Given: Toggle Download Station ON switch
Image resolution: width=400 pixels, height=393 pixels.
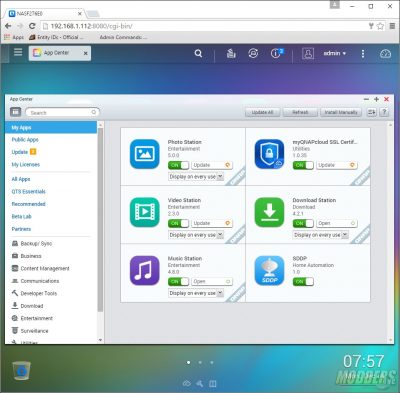Looking at the screenshot, I should [303, 223].
